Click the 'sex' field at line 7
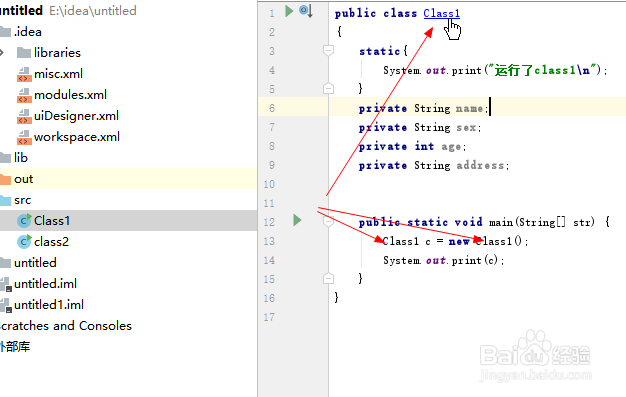 click(x=466, y=127)
